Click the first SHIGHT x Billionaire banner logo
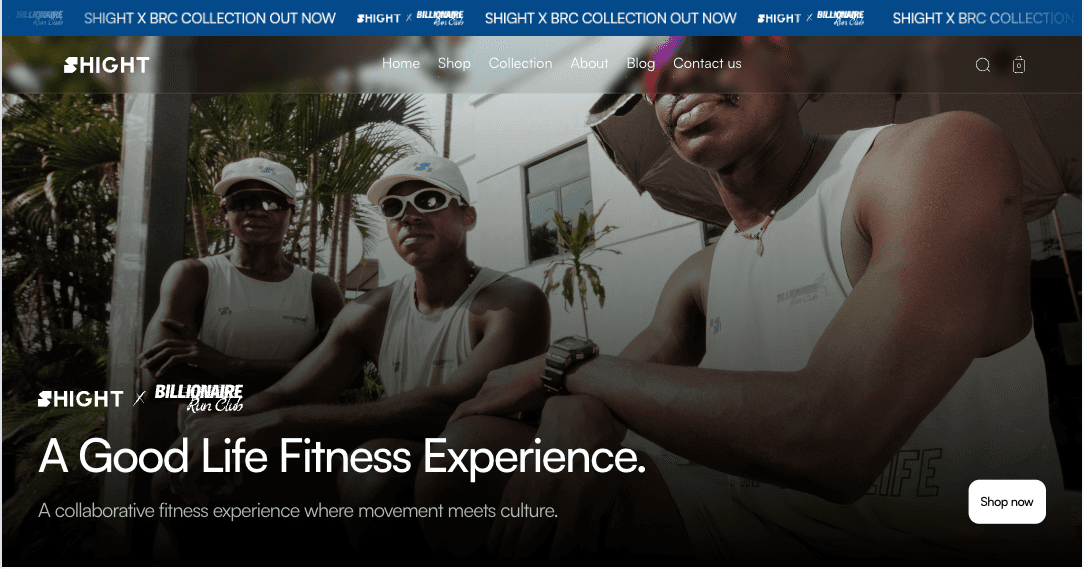The image size is (1084, 569). pyautogui.click(x=411, y=18)
